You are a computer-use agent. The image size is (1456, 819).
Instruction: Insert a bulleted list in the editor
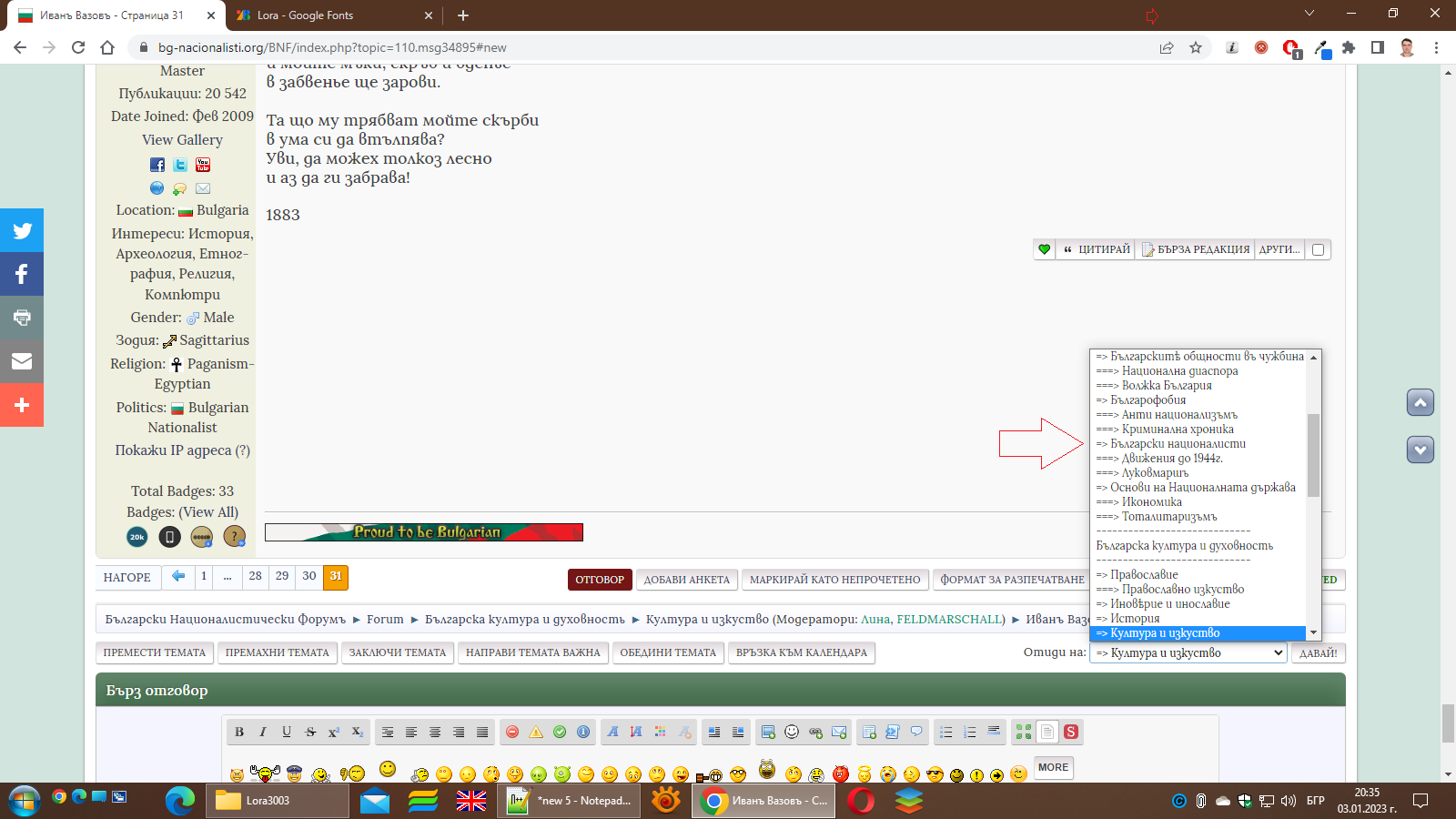click(x=946, y=732)
